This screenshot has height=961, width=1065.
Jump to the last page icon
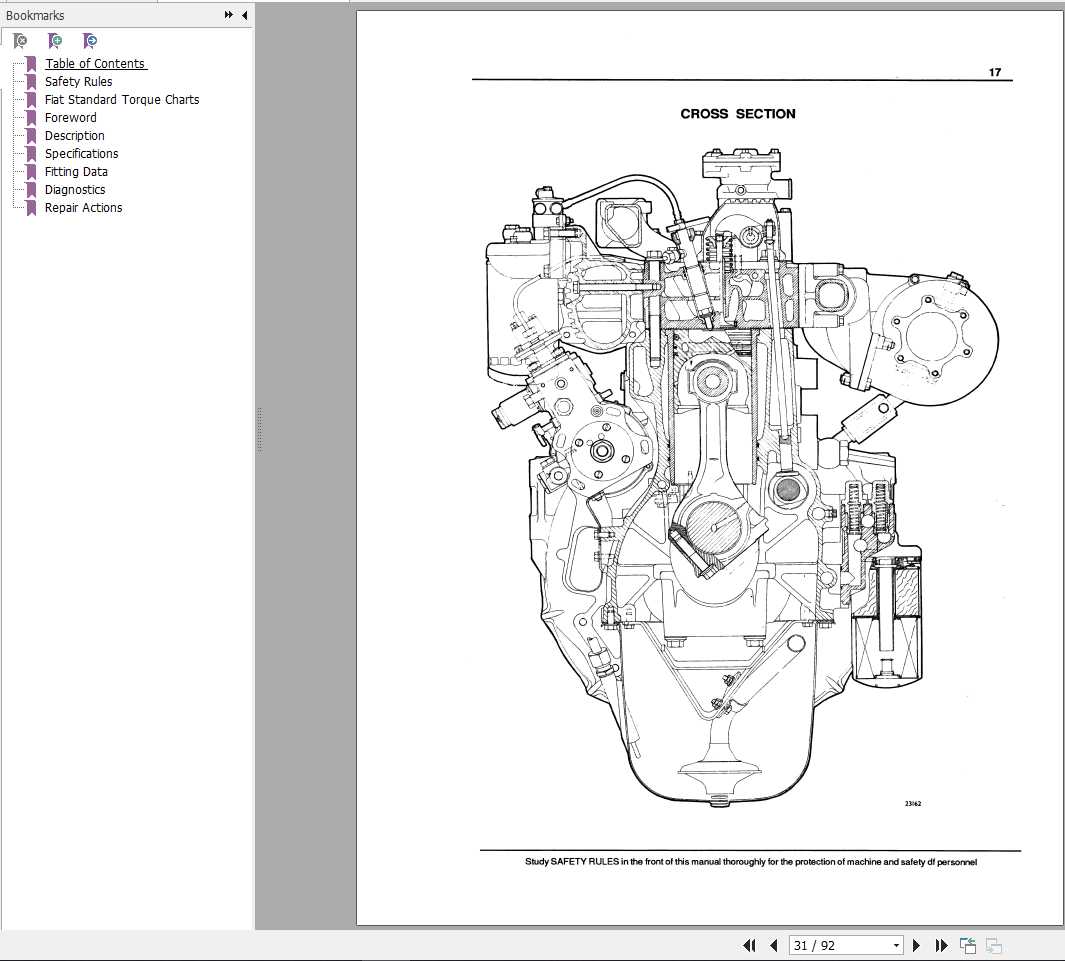(x=941, y=945)
